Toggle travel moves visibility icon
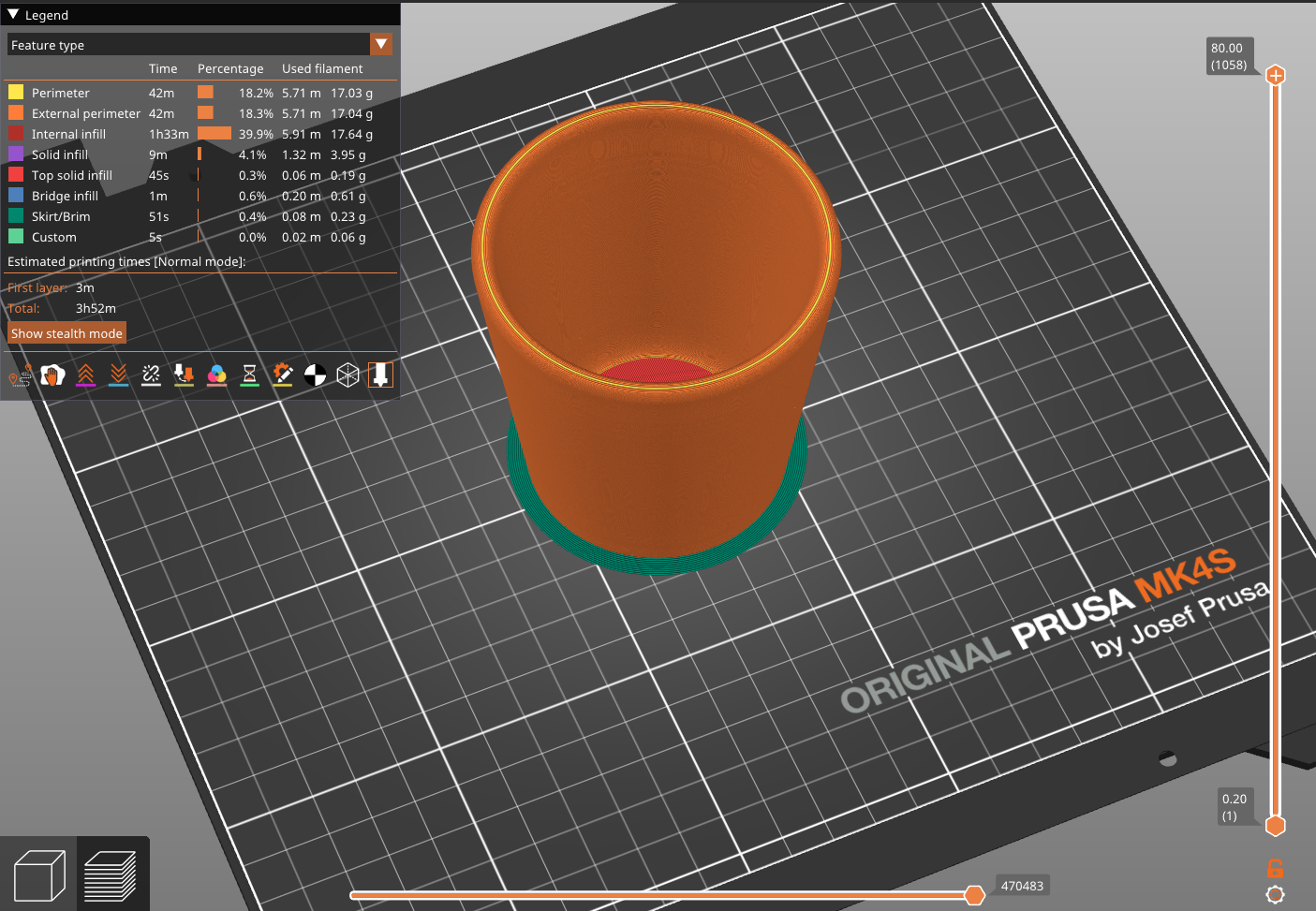This screenshot has width=1316, height=911. tap(20, 375)
